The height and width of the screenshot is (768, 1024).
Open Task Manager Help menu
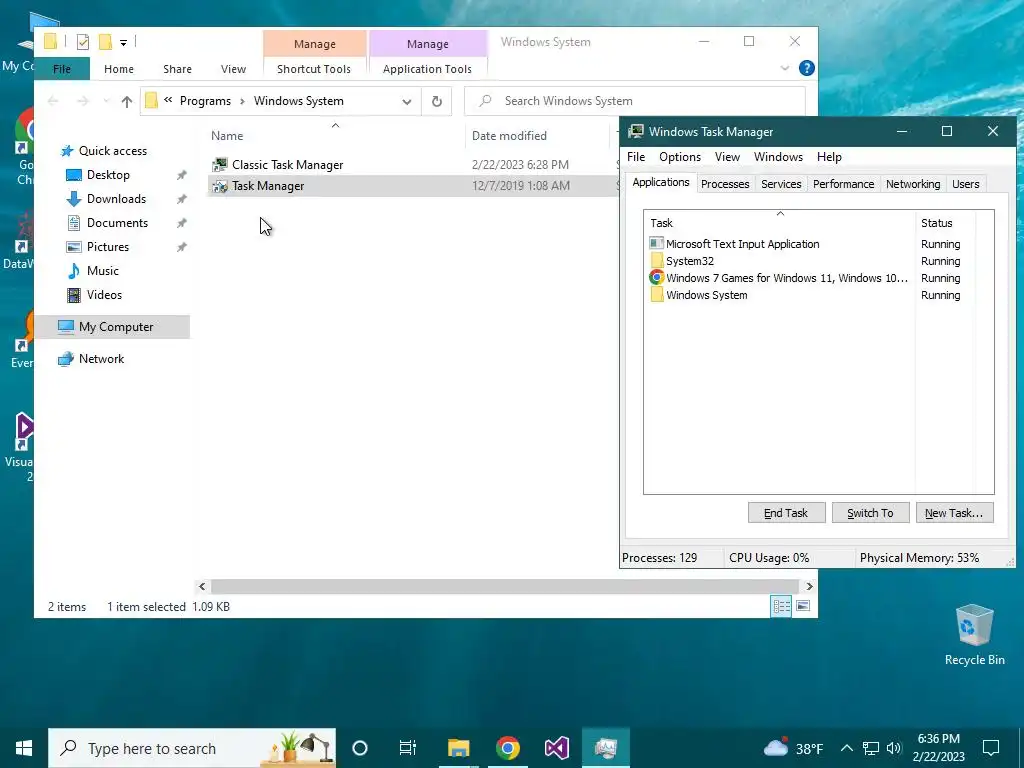tap(829, 157)
